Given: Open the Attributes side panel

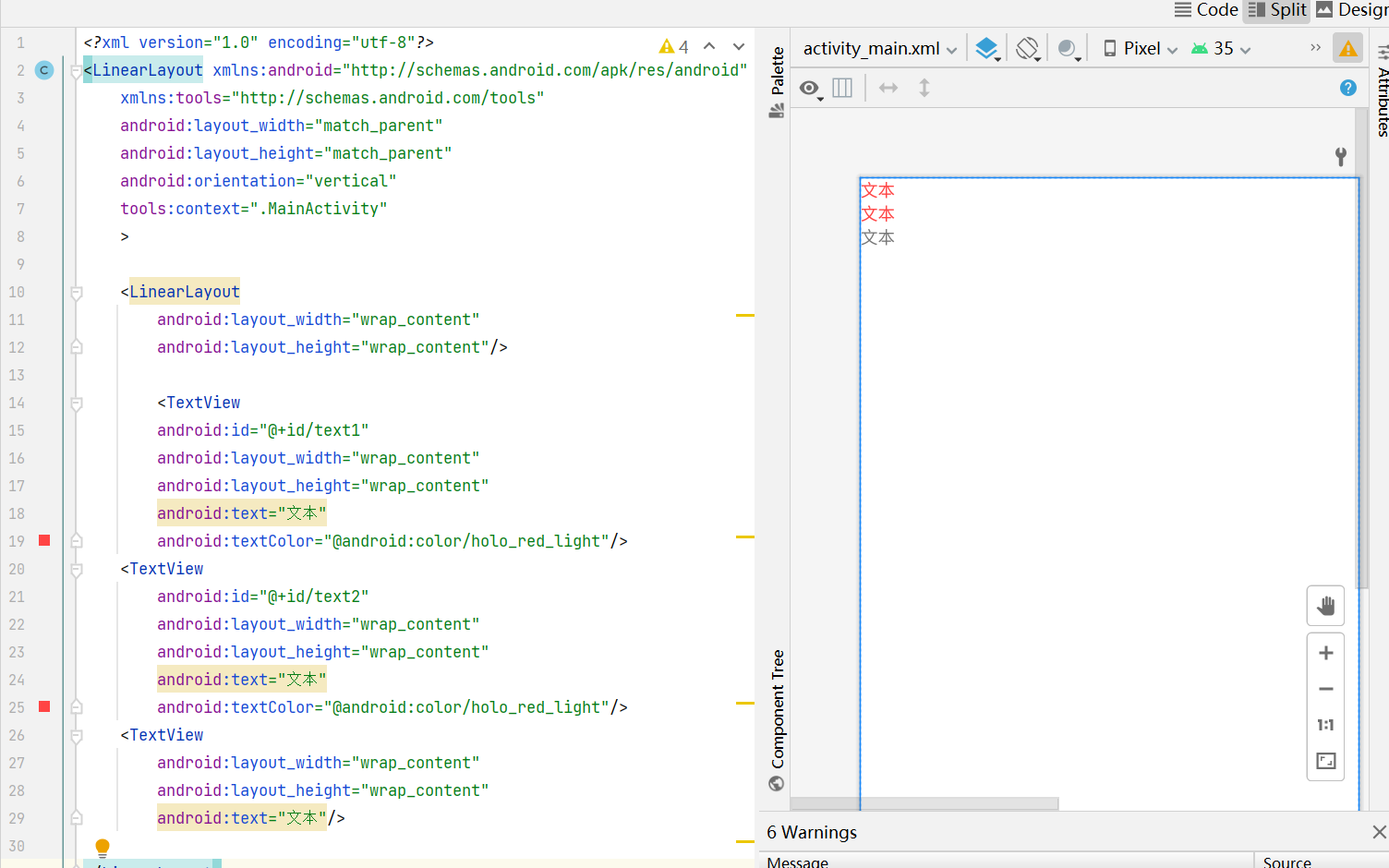Looking at the screenshot, I should click(1383, 102).
